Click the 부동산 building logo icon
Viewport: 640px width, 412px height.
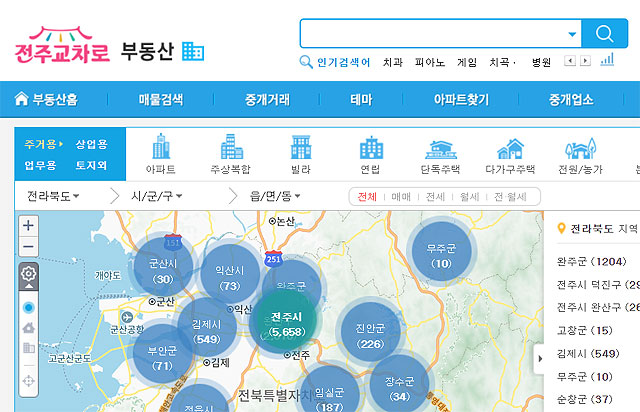(193, 51)
